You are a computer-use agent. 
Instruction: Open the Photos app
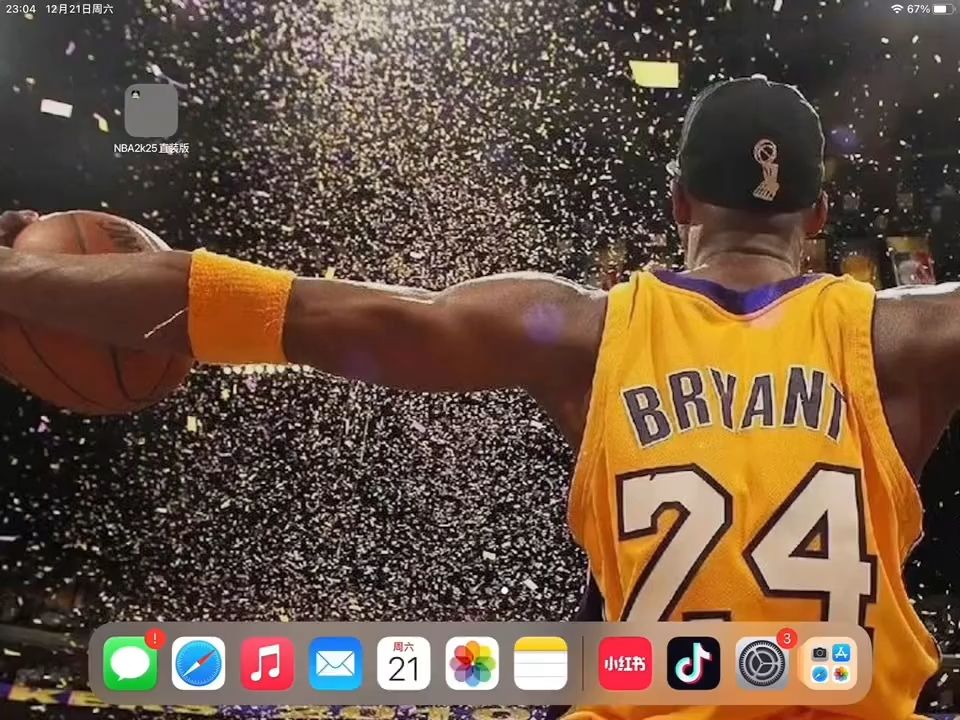472,664
